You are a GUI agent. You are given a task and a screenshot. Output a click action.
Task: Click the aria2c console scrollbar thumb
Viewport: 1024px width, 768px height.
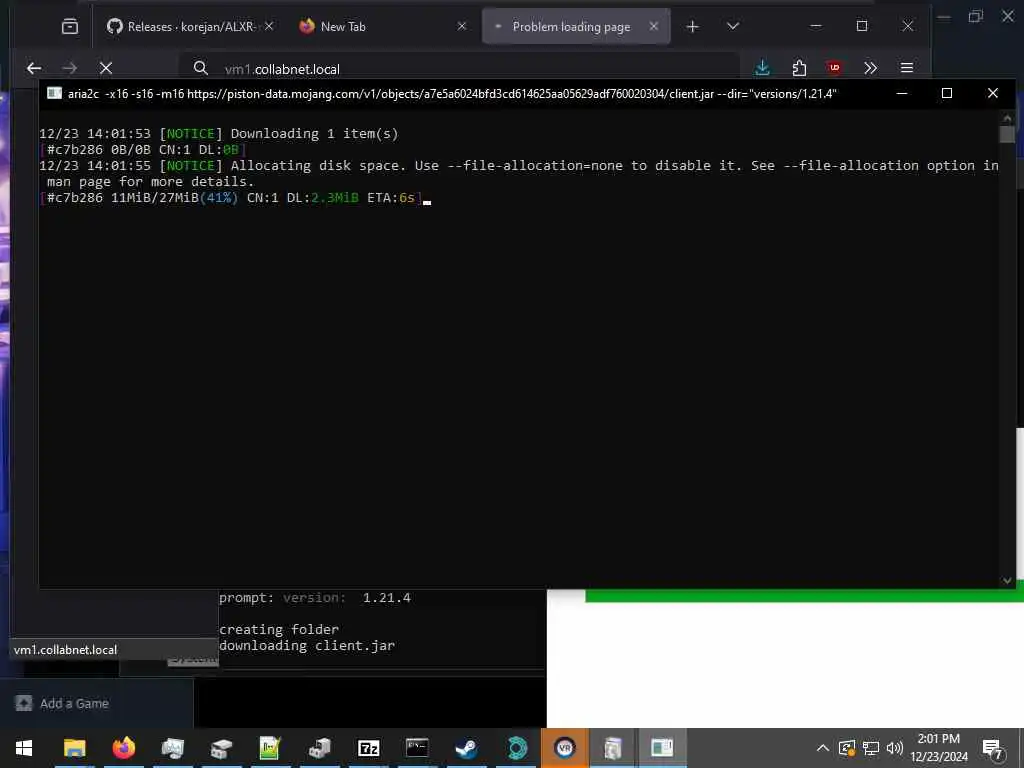tap(1007, 135)
